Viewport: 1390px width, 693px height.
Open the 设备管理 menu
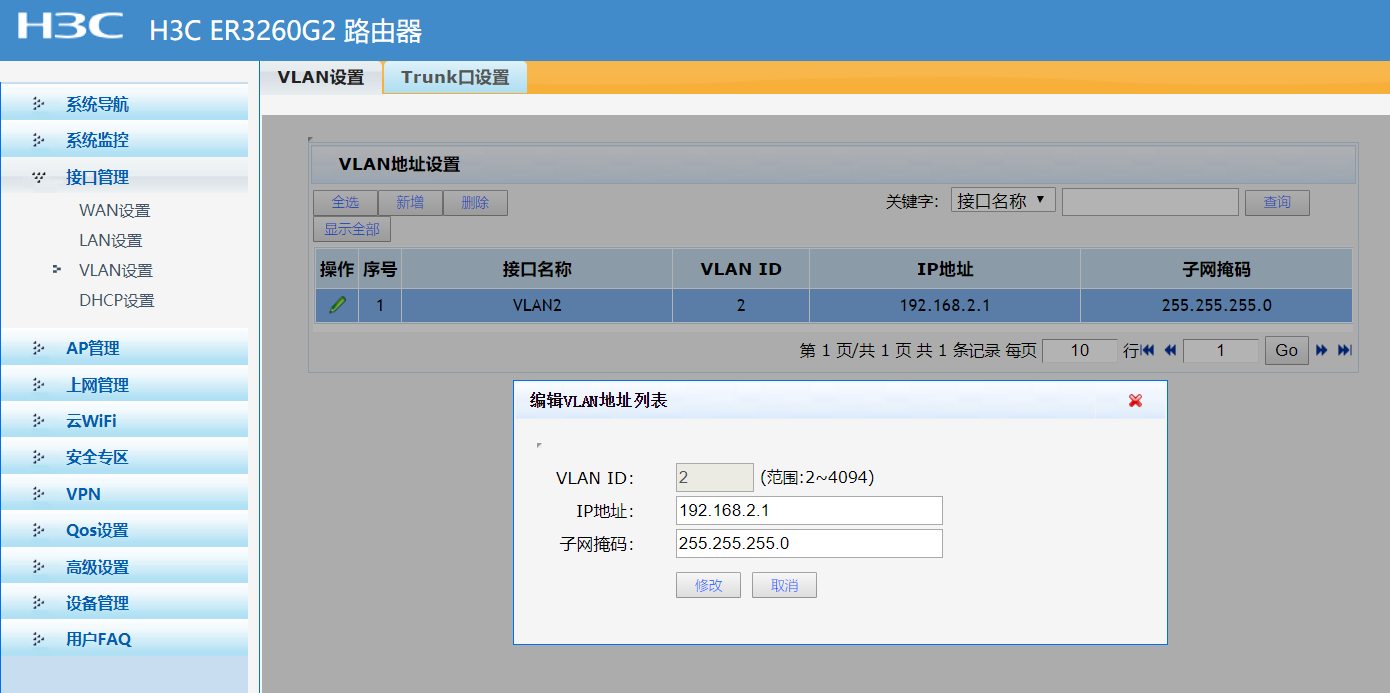point(124,603)
